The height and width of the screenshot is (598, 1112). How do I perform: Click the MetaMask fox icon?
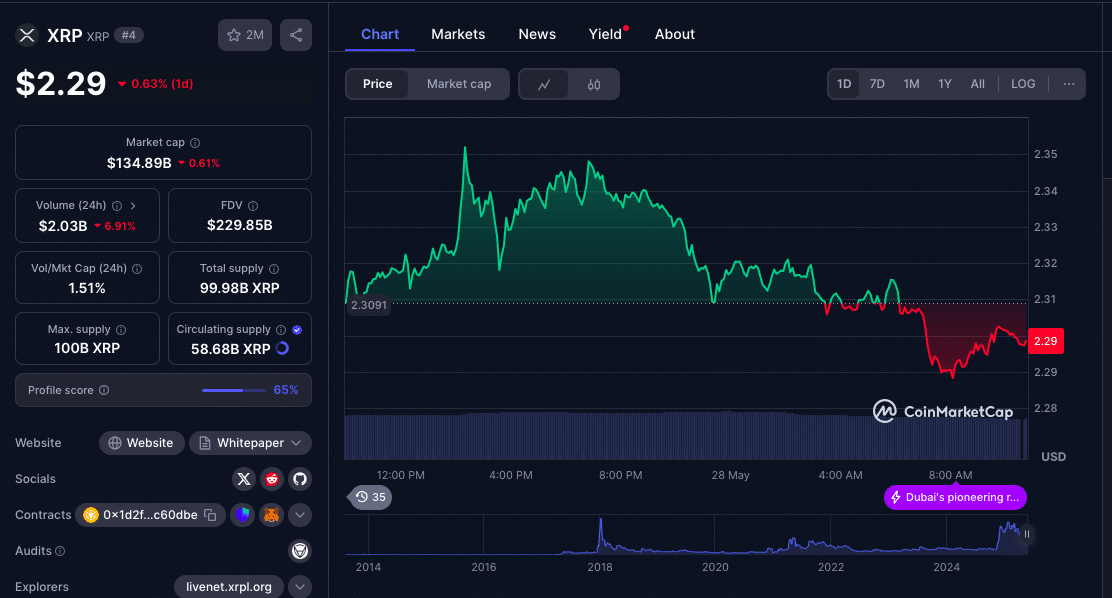pyautogui.click(x=271, y=515)
